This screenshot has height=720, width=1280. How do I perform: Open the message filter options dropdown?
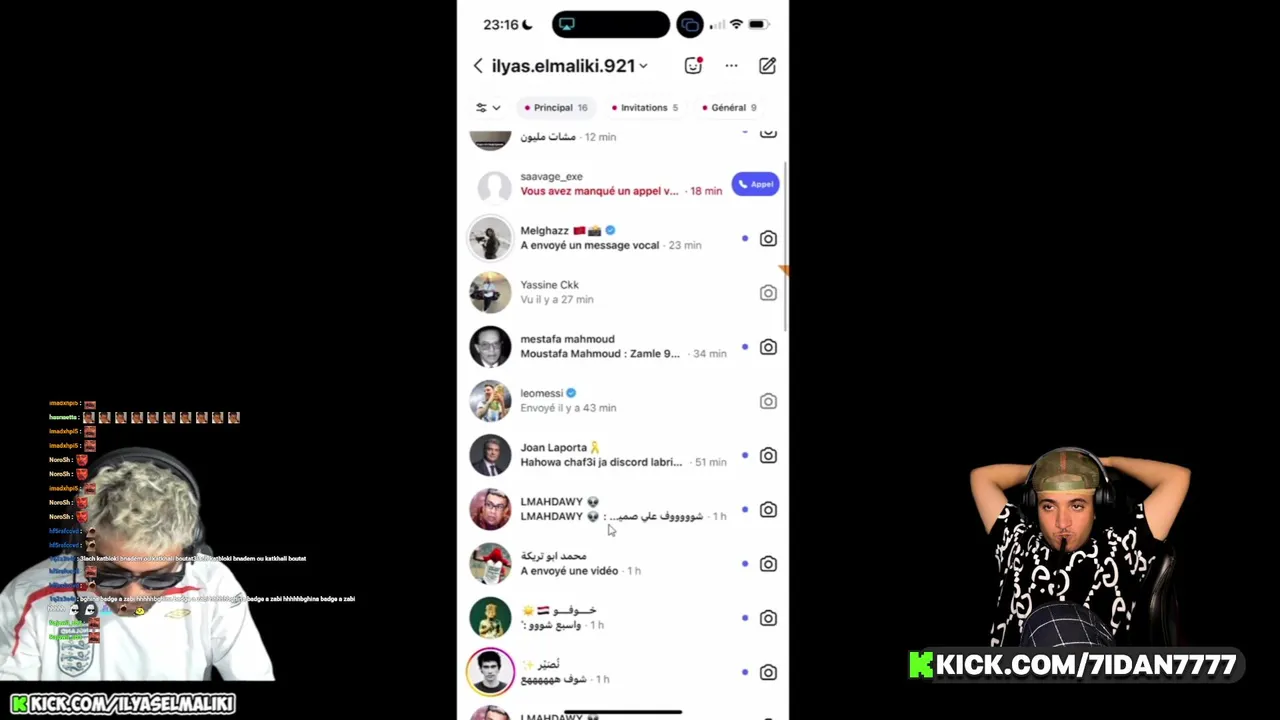point(488,108)
